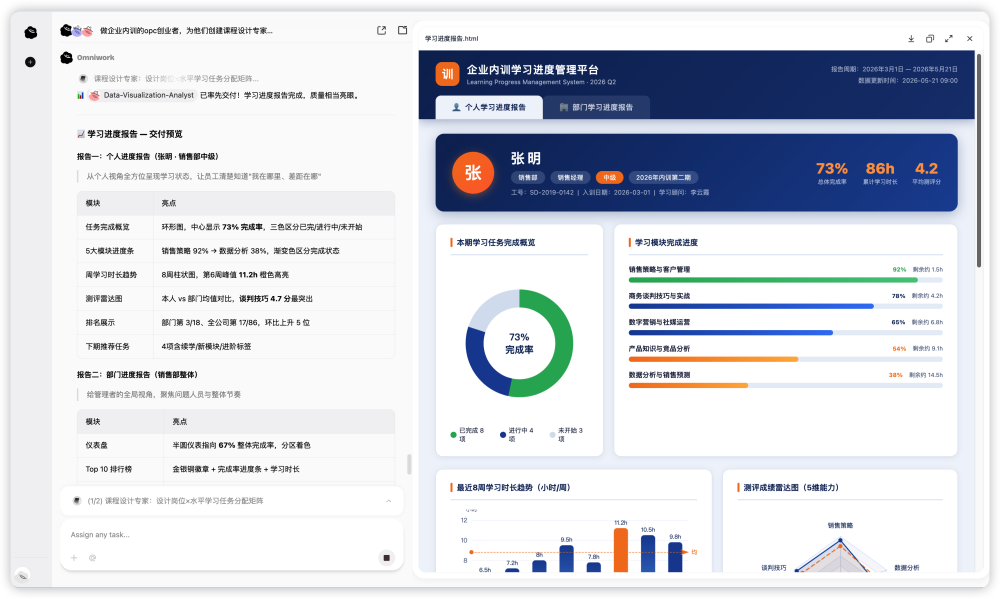Click the agent icon in the (1/2) task bar

tap(77, 501)
